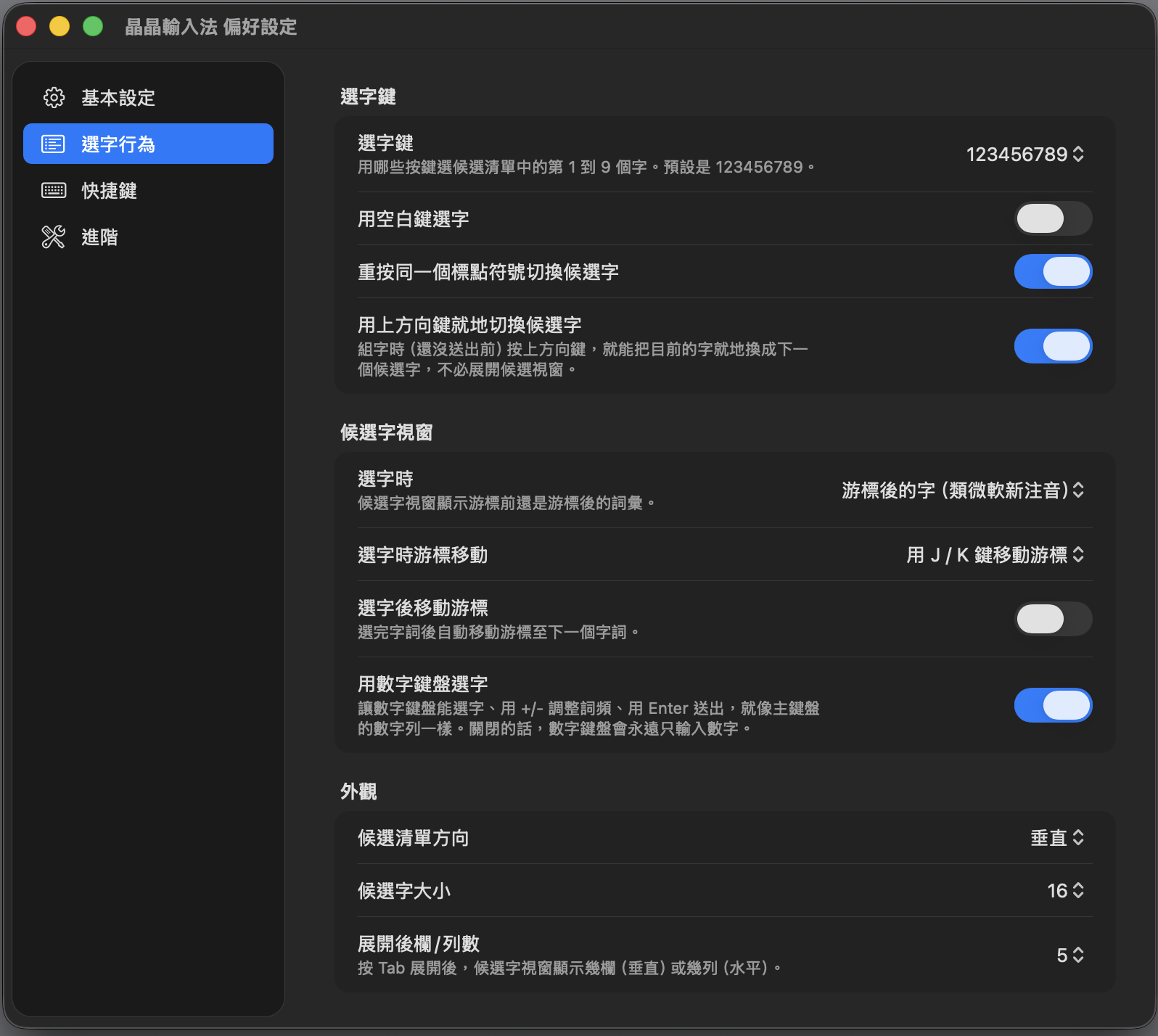Click the gear icon beside 基本設定
The height and width of the screenshot is (1036, 1158).
54,98
